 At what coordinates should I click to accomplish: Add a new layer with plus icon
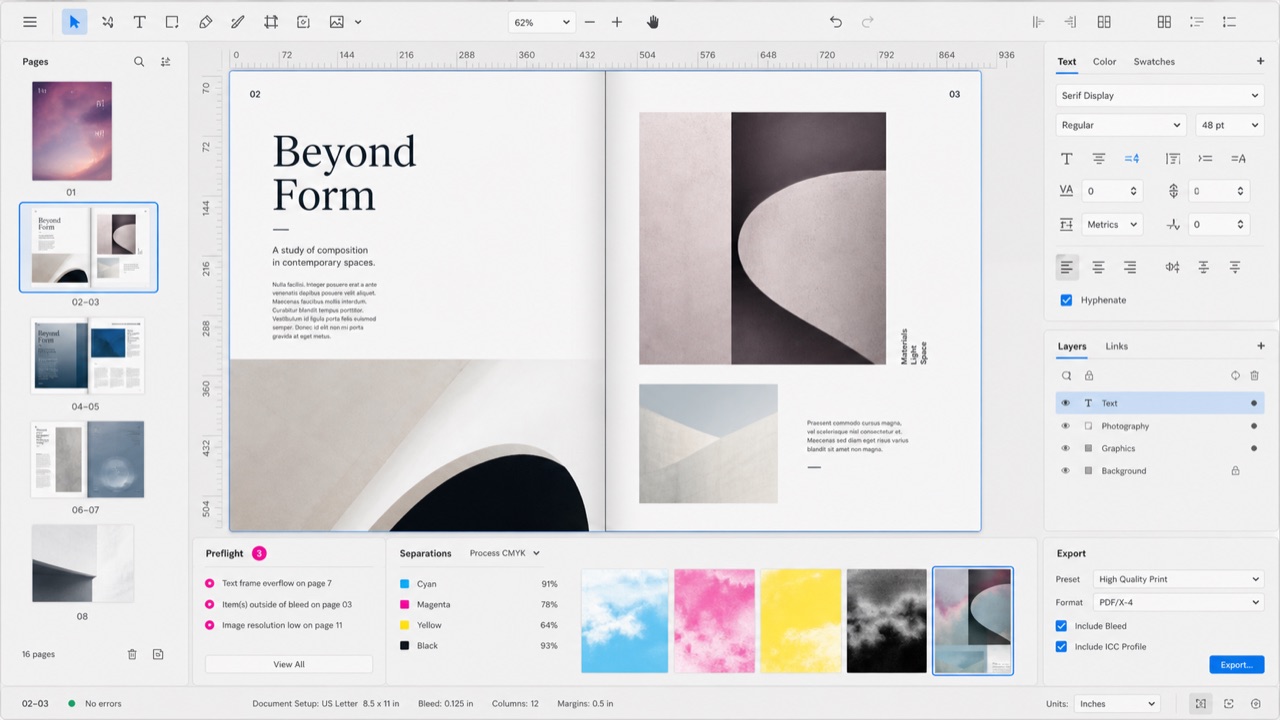pyautogui.click(x=1260, y=346)
